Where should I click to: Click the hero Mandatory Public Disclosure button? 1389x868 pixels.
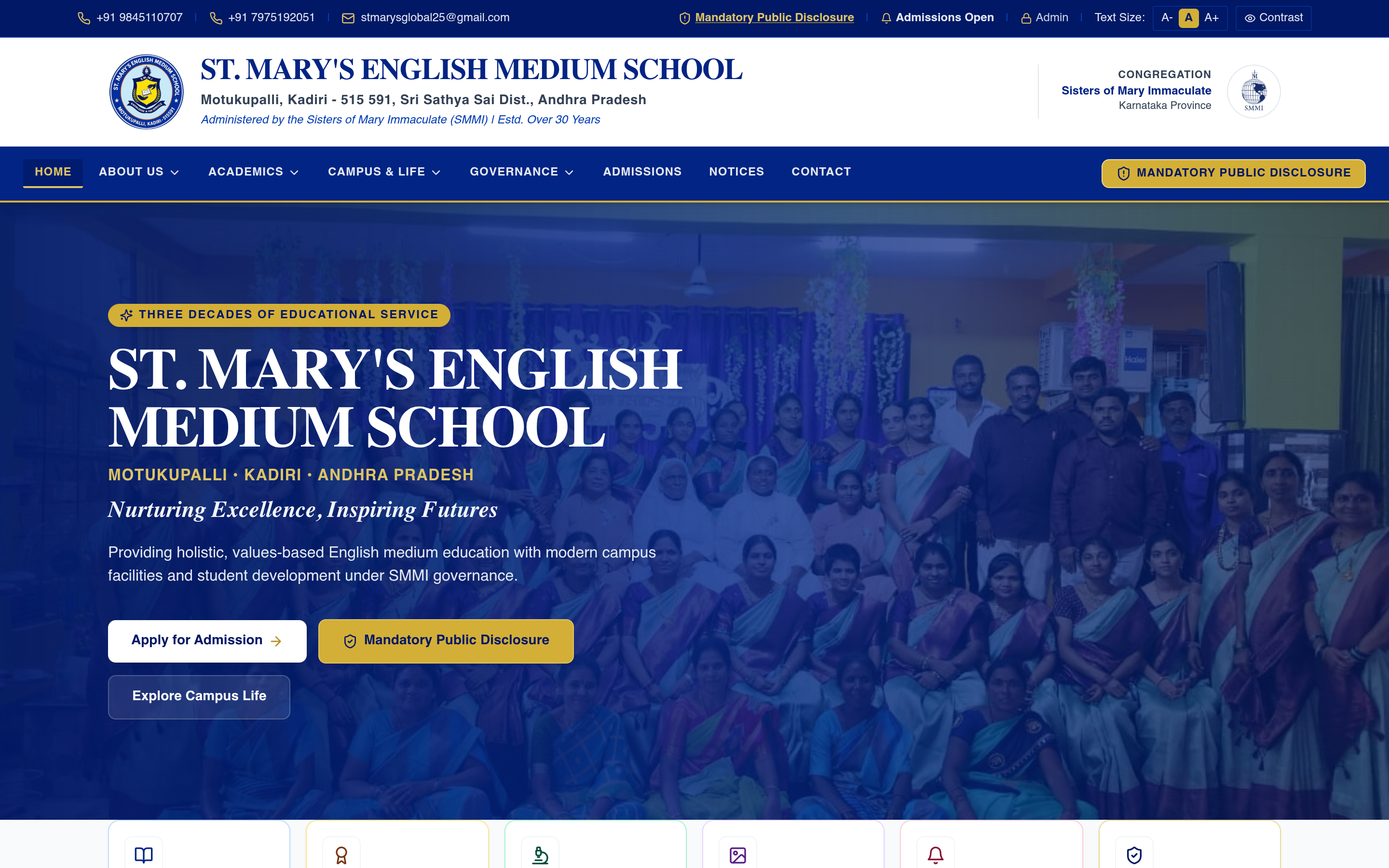coord(446,641)
